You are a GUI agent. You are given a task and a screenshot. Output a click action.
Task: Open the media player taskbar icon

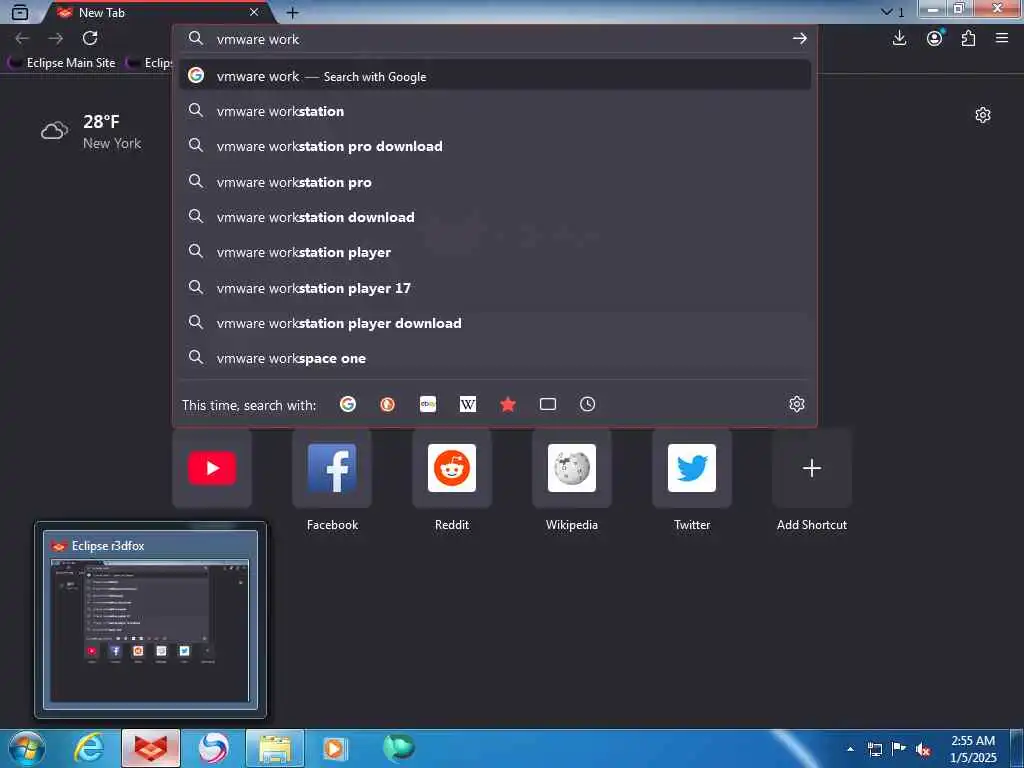[336, 748]
